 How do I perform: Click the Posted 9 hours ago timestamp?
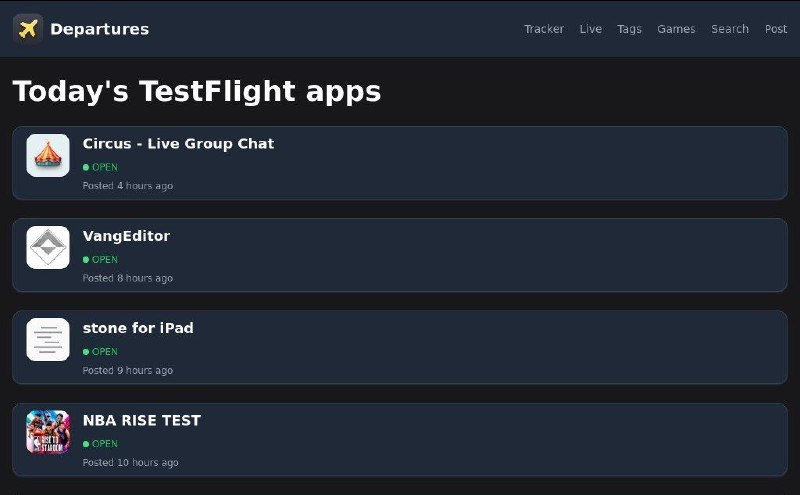tap(127, 370)
